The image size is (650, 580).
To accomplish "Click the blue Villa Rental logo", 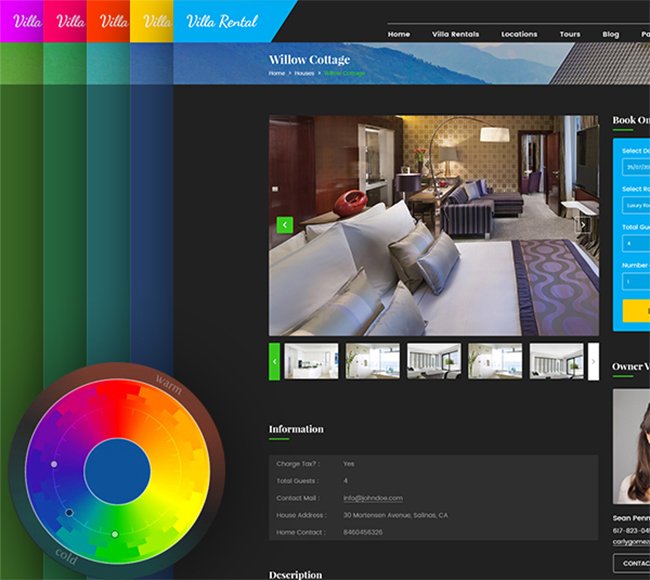I will click(x=222, y=21).
